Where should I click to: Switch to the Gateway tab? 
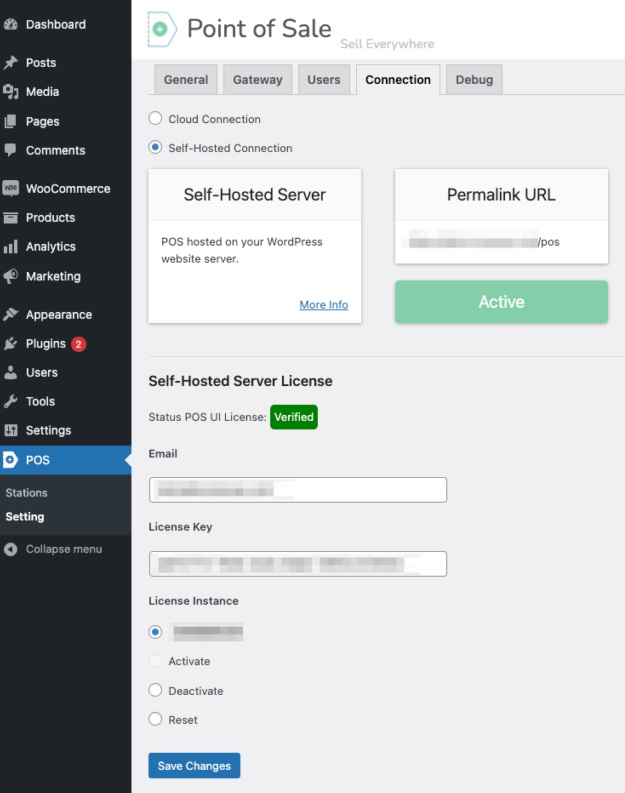pyautogui.click(x=257, y=79)
